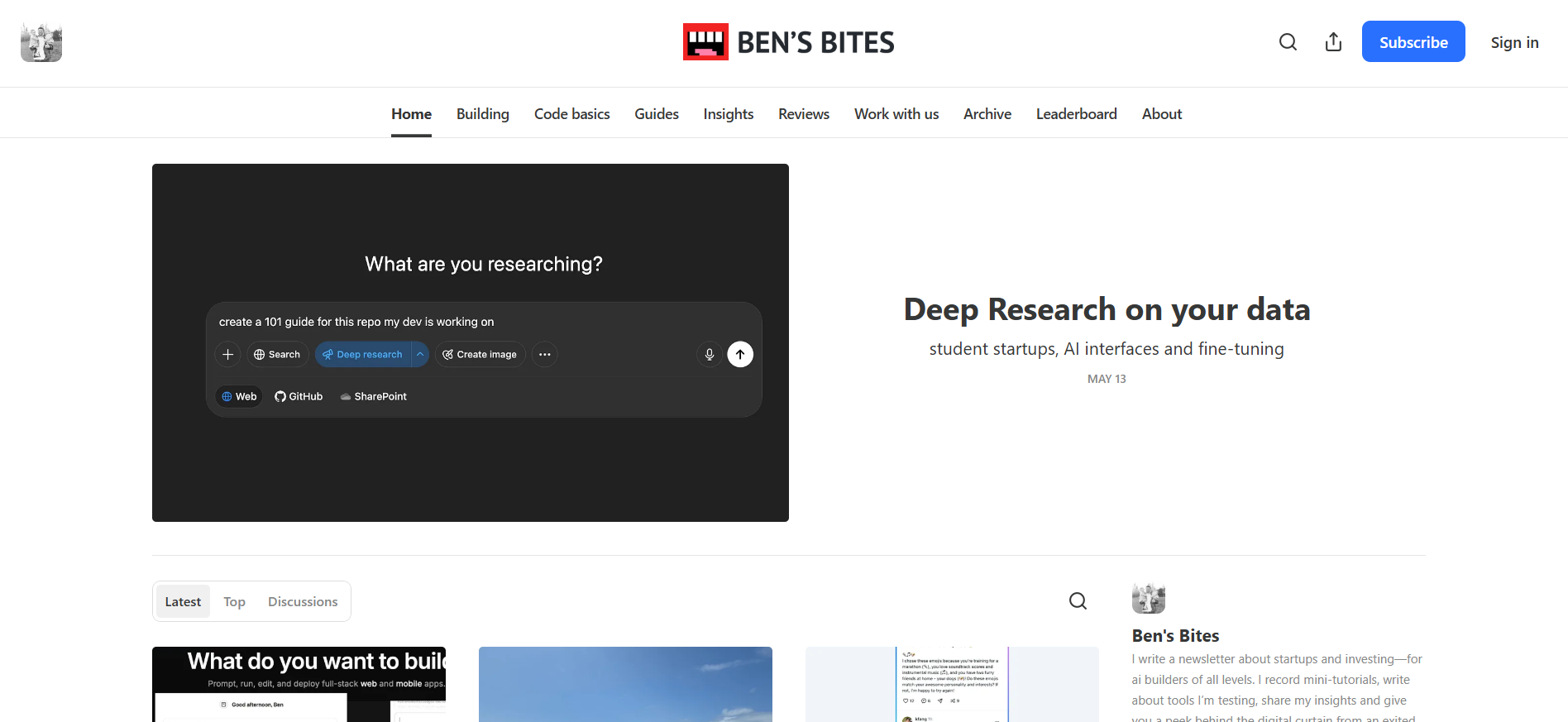The width and height of the screenshot is (1568, 722).
Task: Click the share icon in the header
Action: (x=1333, y=42)
